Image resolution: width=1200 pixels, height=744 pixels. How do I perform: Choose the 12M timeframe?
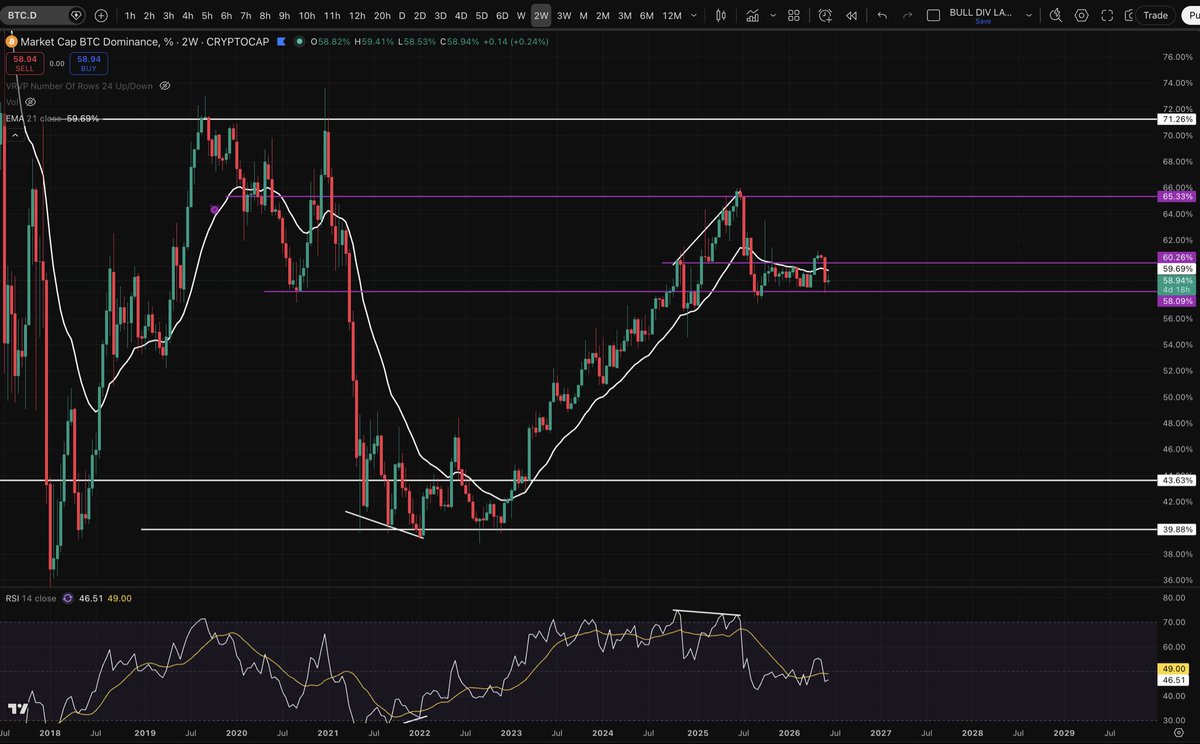click(672, 15)
